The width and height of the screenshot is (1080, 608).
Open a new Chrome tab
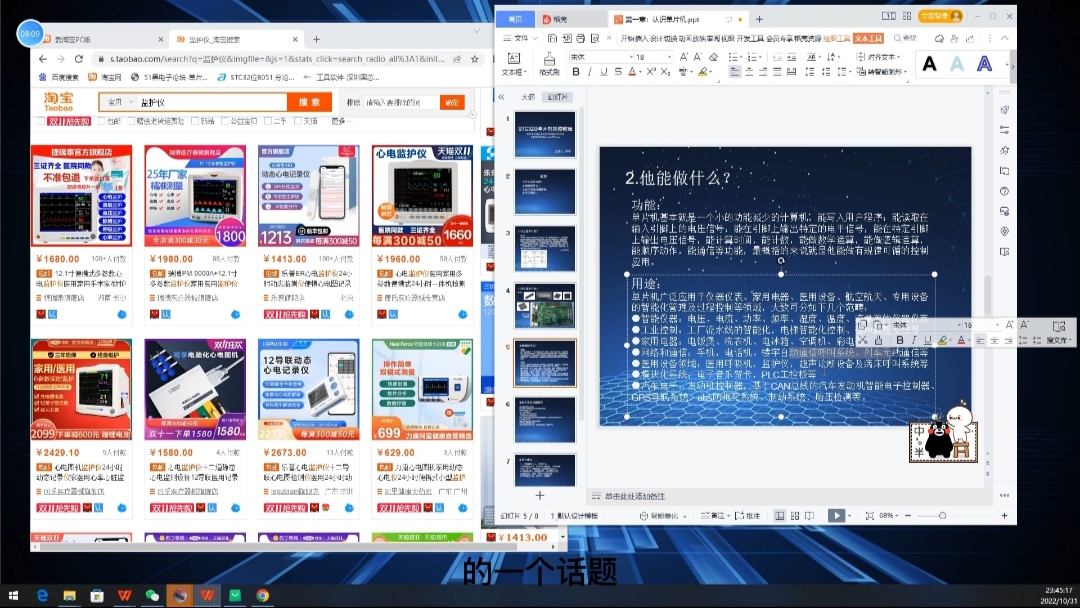click(x=316, y=39)
